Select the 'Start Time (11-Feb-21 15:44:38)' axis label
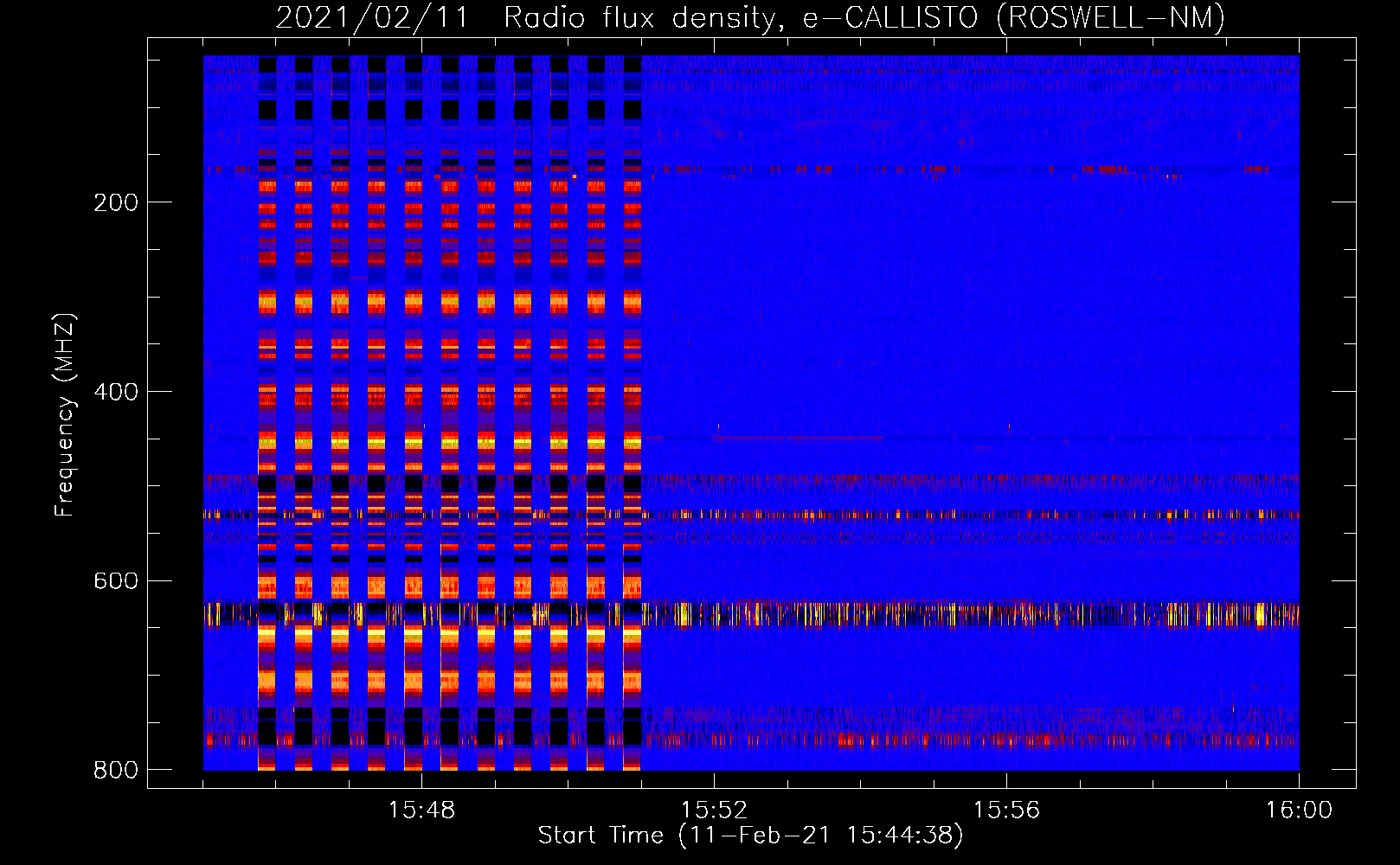The image size is (1400, 865). click(x=750, y=836)
